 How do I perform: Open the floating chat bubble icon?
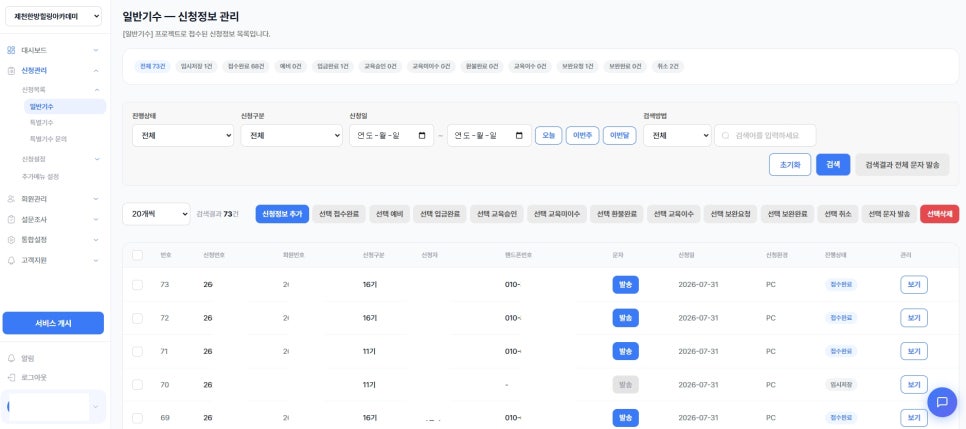click(x=942, y=402)
